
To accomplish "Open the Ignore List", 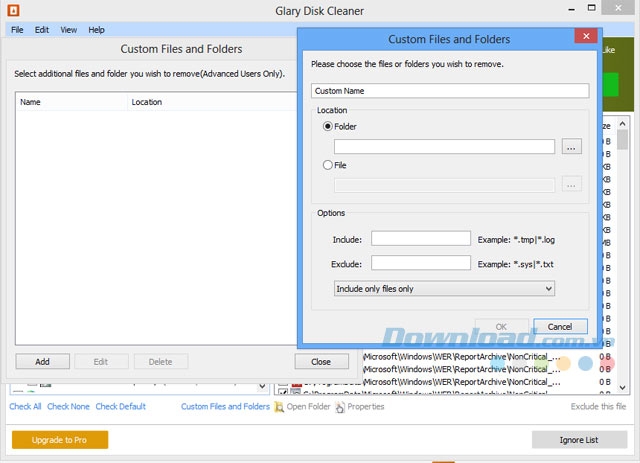I will (x=579, y=440).
